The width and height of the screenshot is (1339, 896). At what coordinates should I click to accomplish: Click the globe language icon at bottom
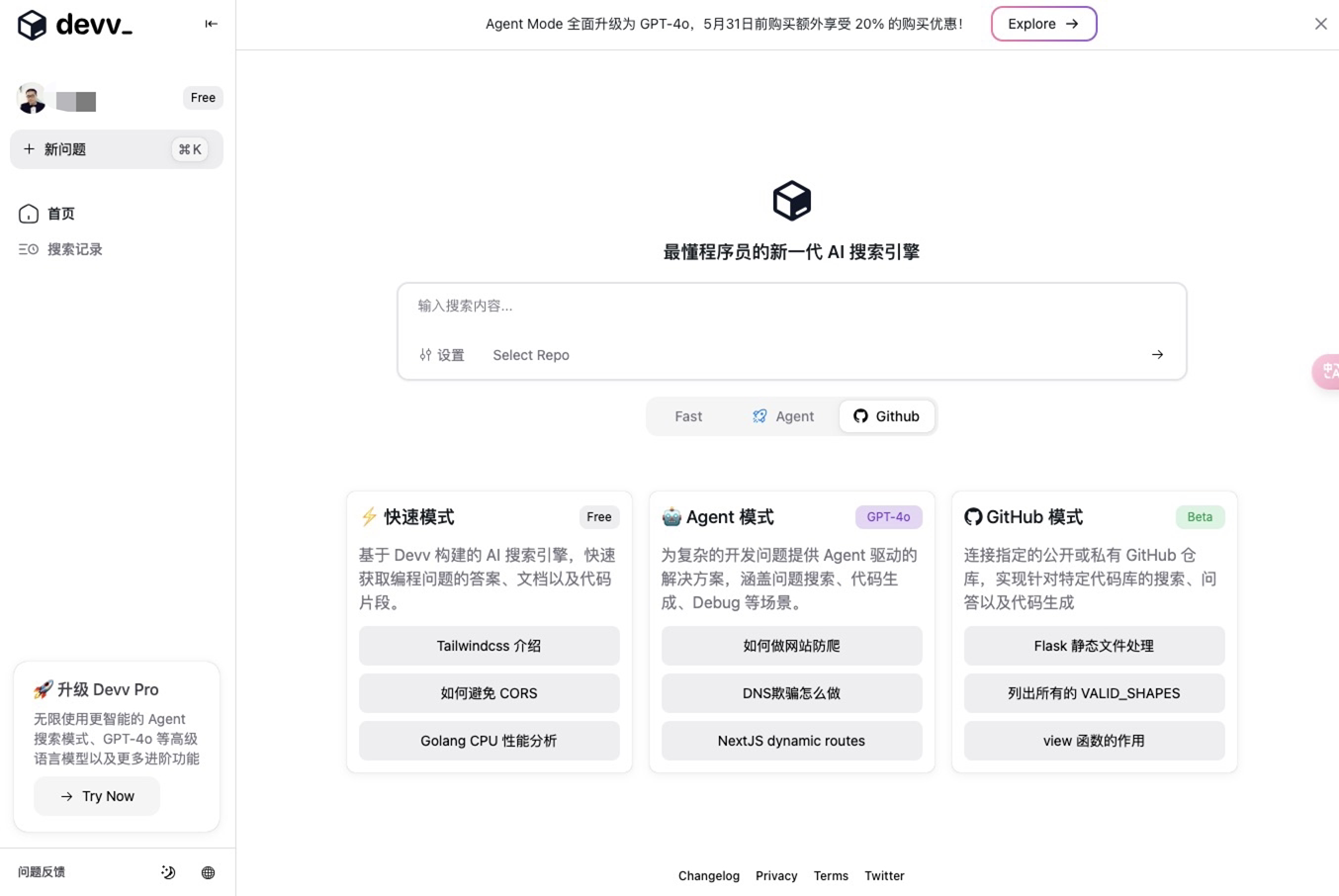(208, 872)
